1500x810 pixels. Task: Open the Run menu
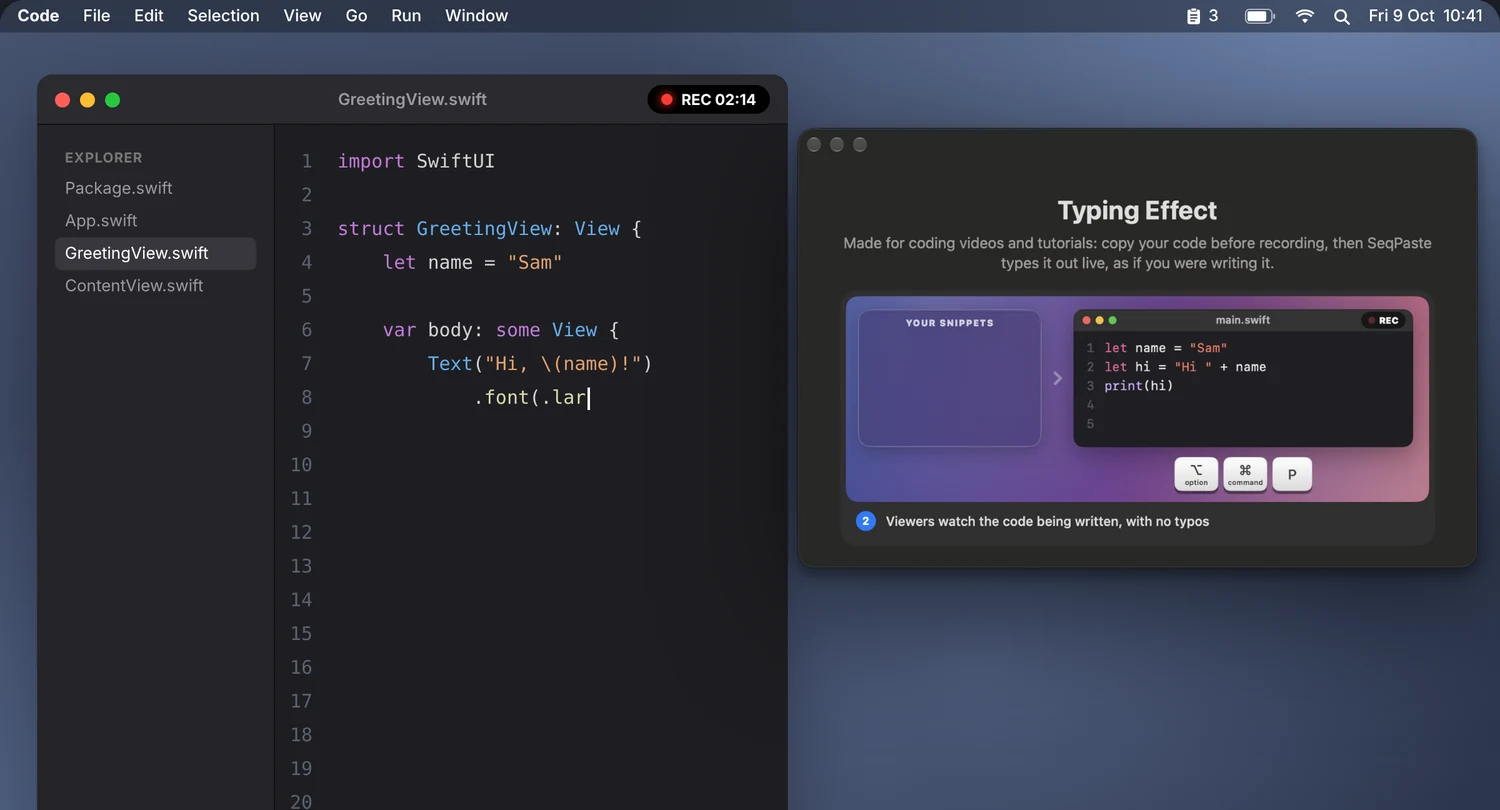click(406, 16)
